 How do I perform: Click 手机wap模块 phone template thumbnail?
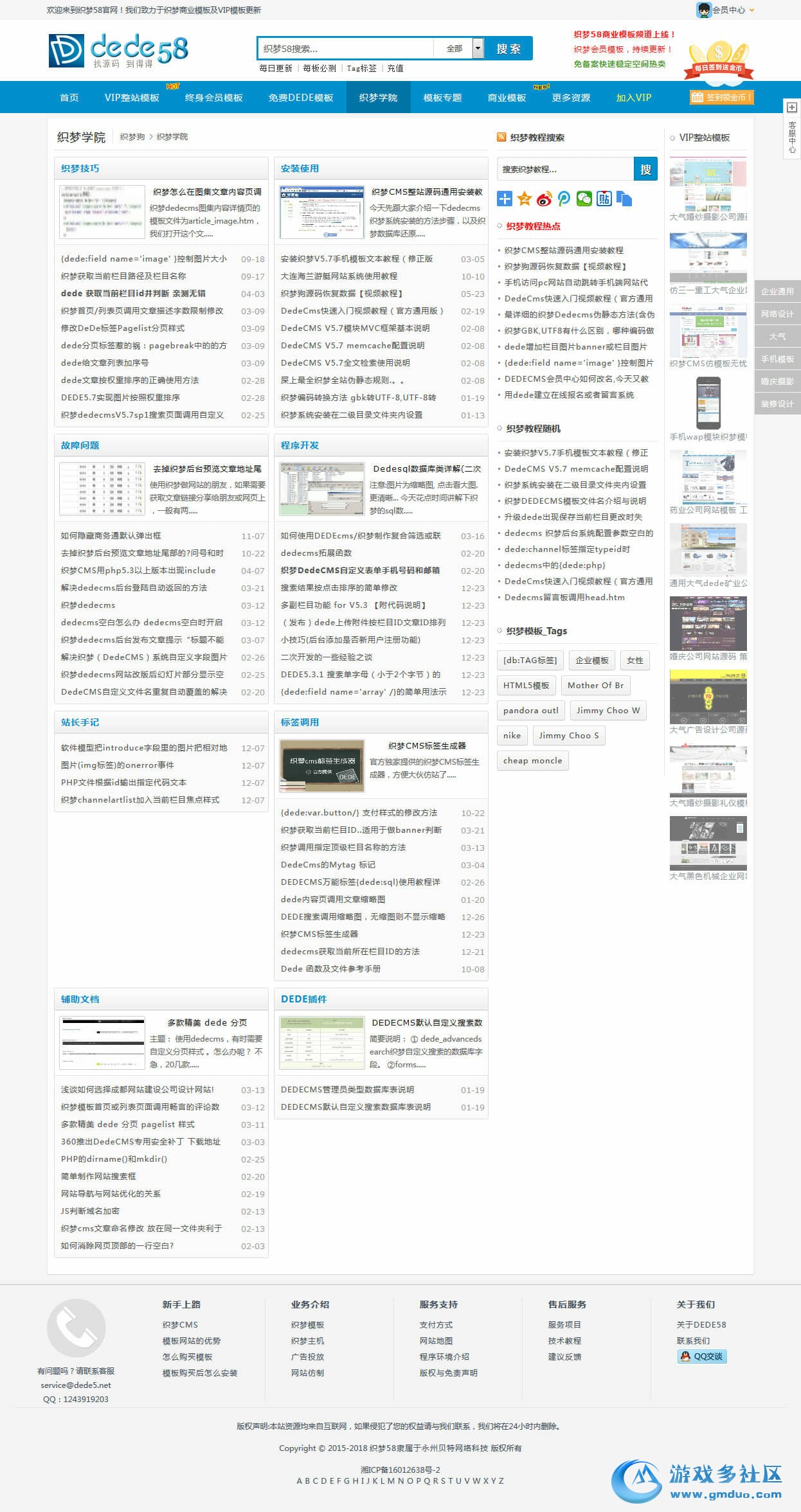click(708, 403)
